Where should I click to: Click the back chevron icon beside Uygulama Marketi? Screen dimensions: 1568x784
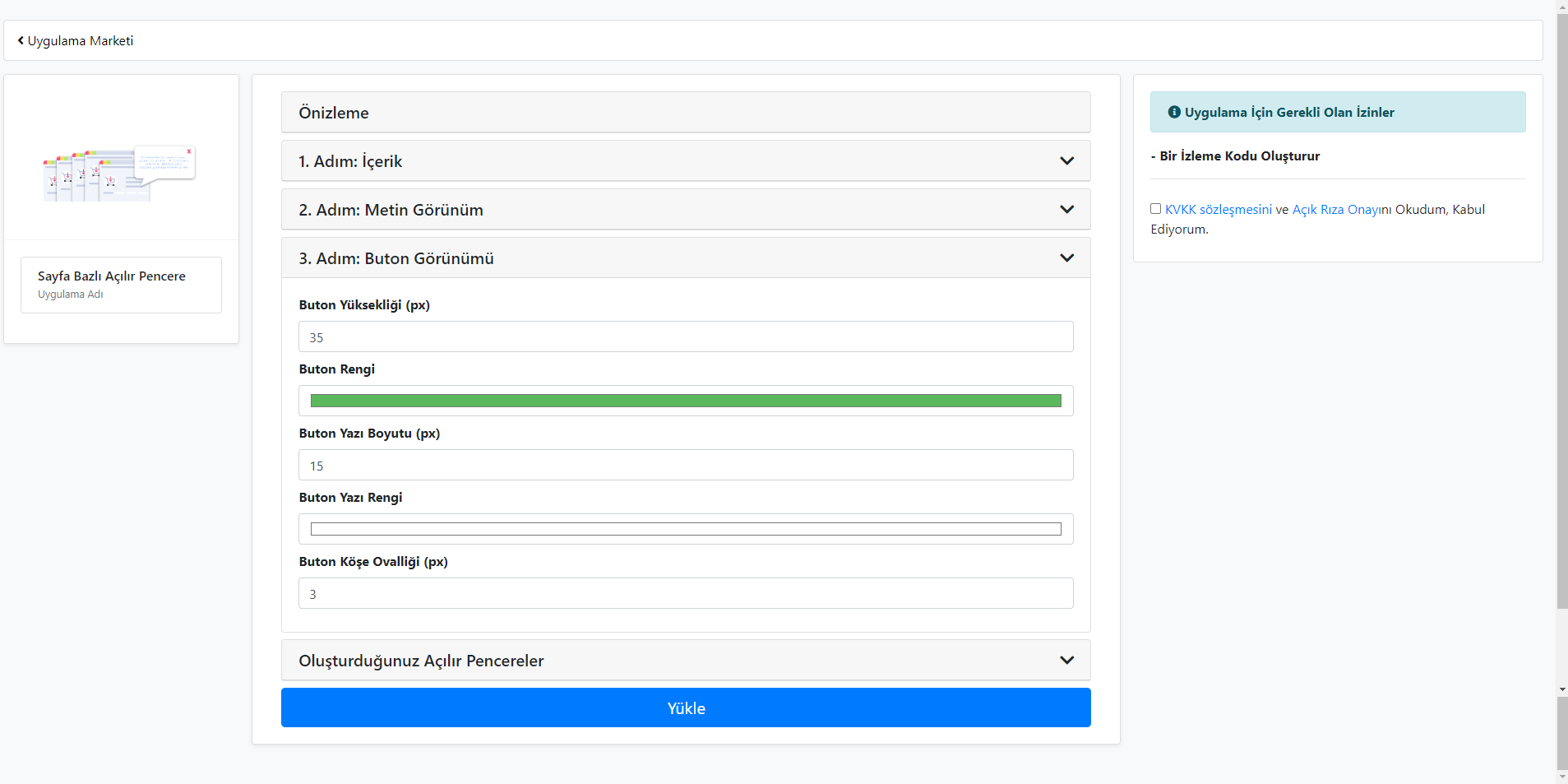(x=21, y=40)
